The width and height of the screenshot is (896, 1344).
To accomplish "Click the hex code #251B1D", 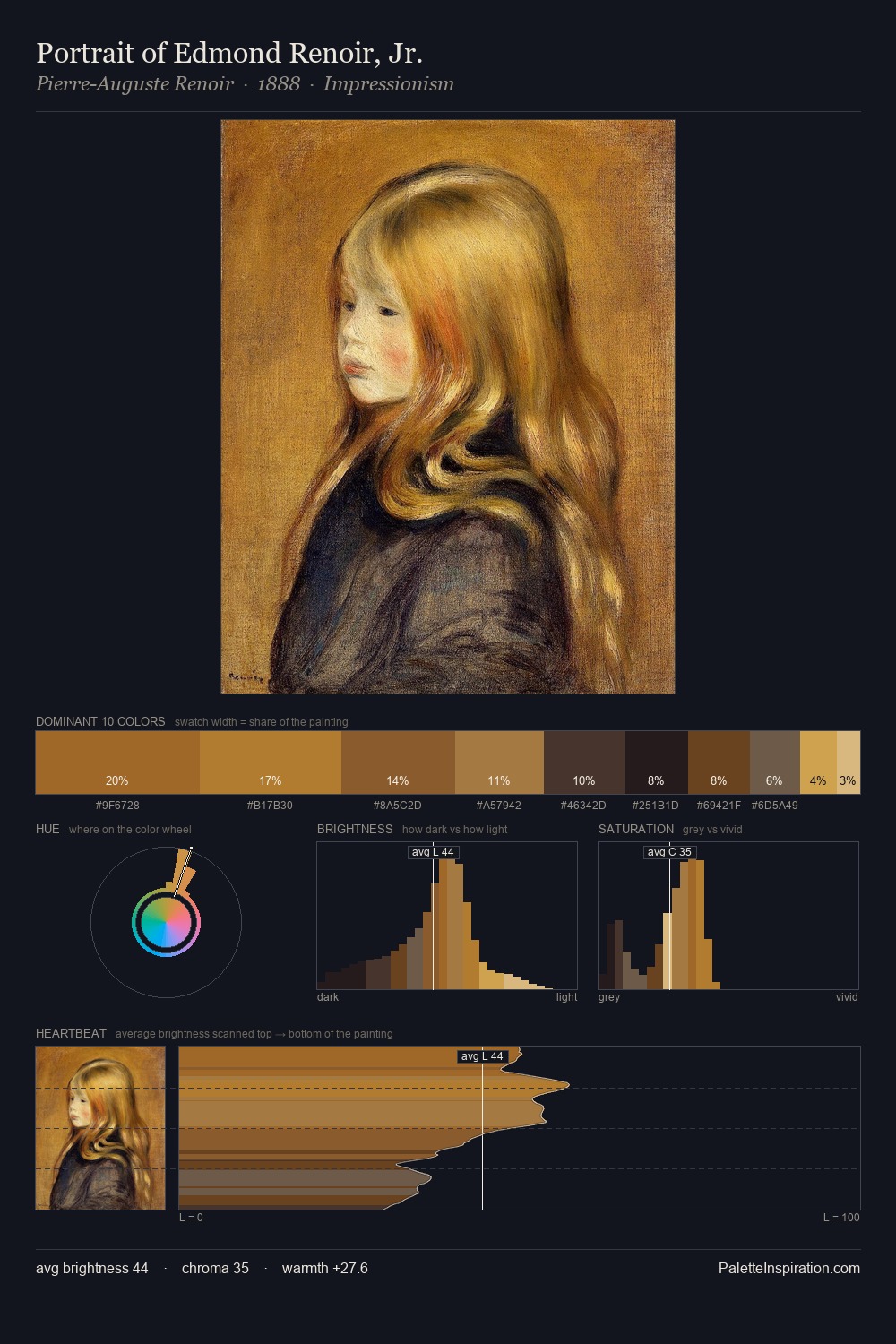I will 656,806.
